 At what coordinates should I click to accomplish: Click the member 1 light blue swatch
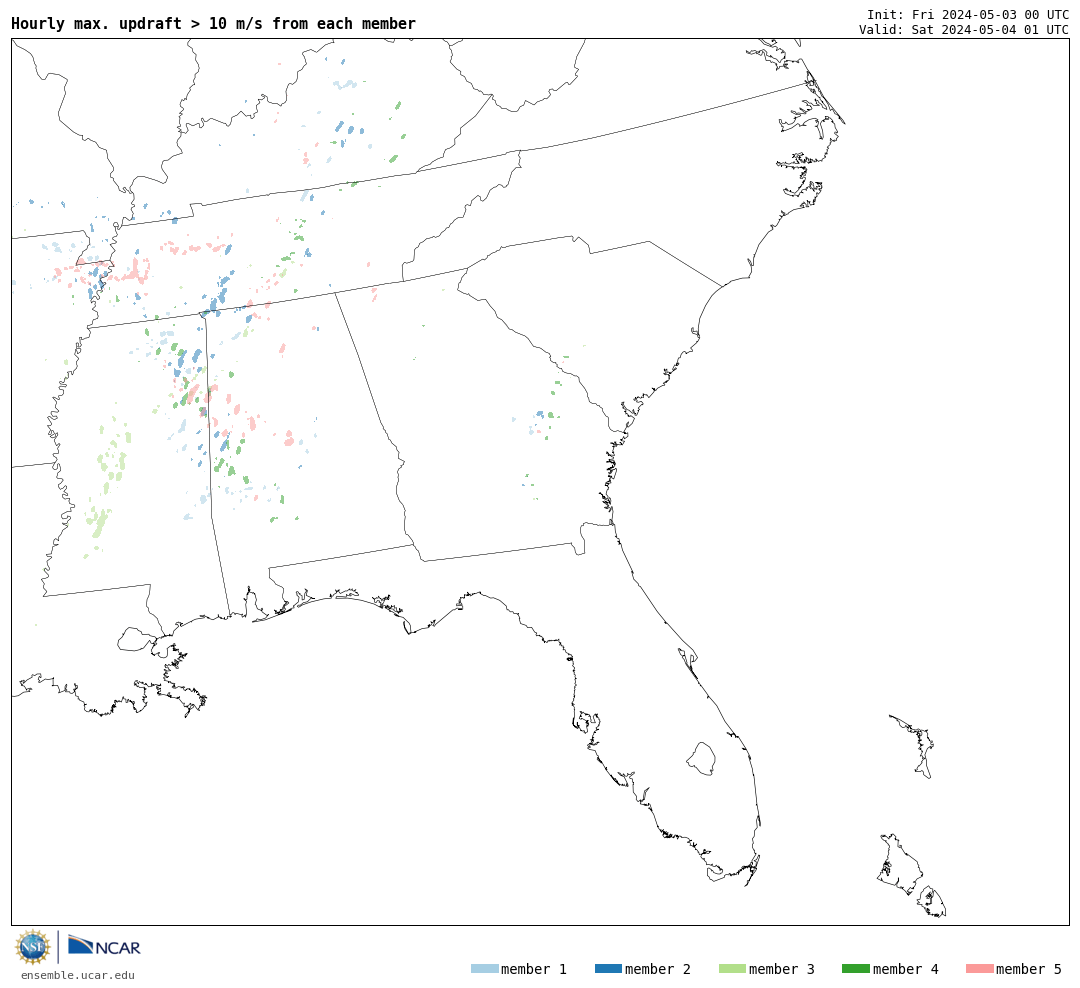(x=484, y=969)
